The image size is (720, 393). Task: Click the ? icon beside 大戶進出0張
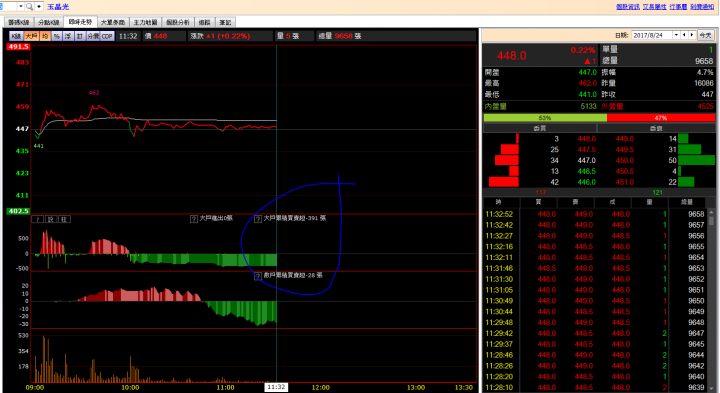pos(194,219)
